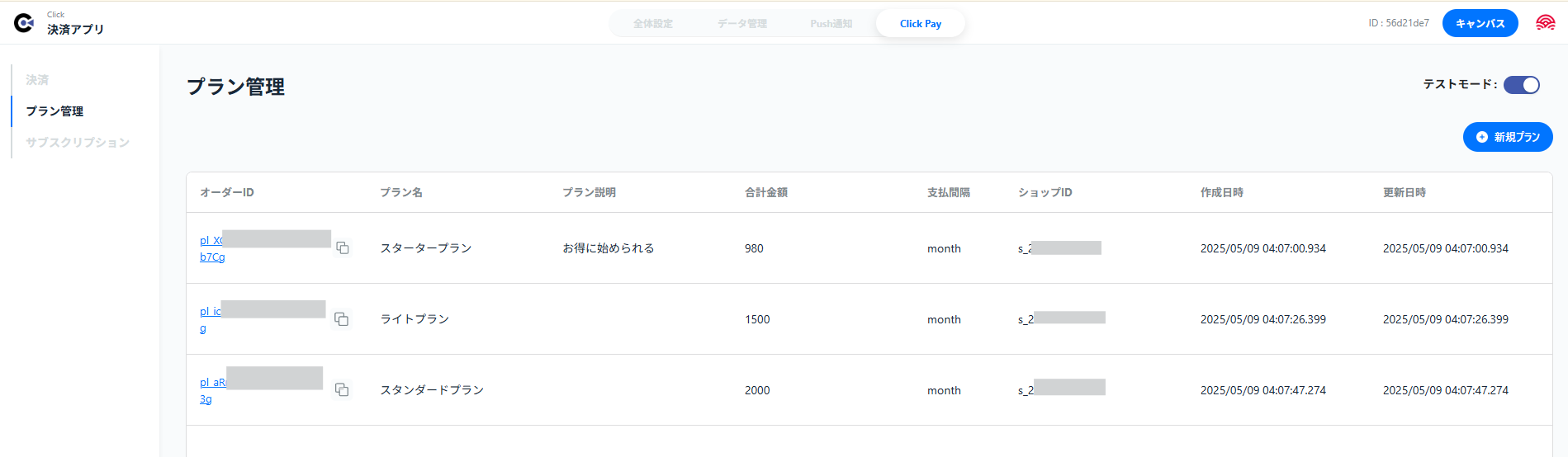Viewport: 1568px width, 457px height.
Task: Create a plan with 新規プラン button
Action: pos(1508,137)
